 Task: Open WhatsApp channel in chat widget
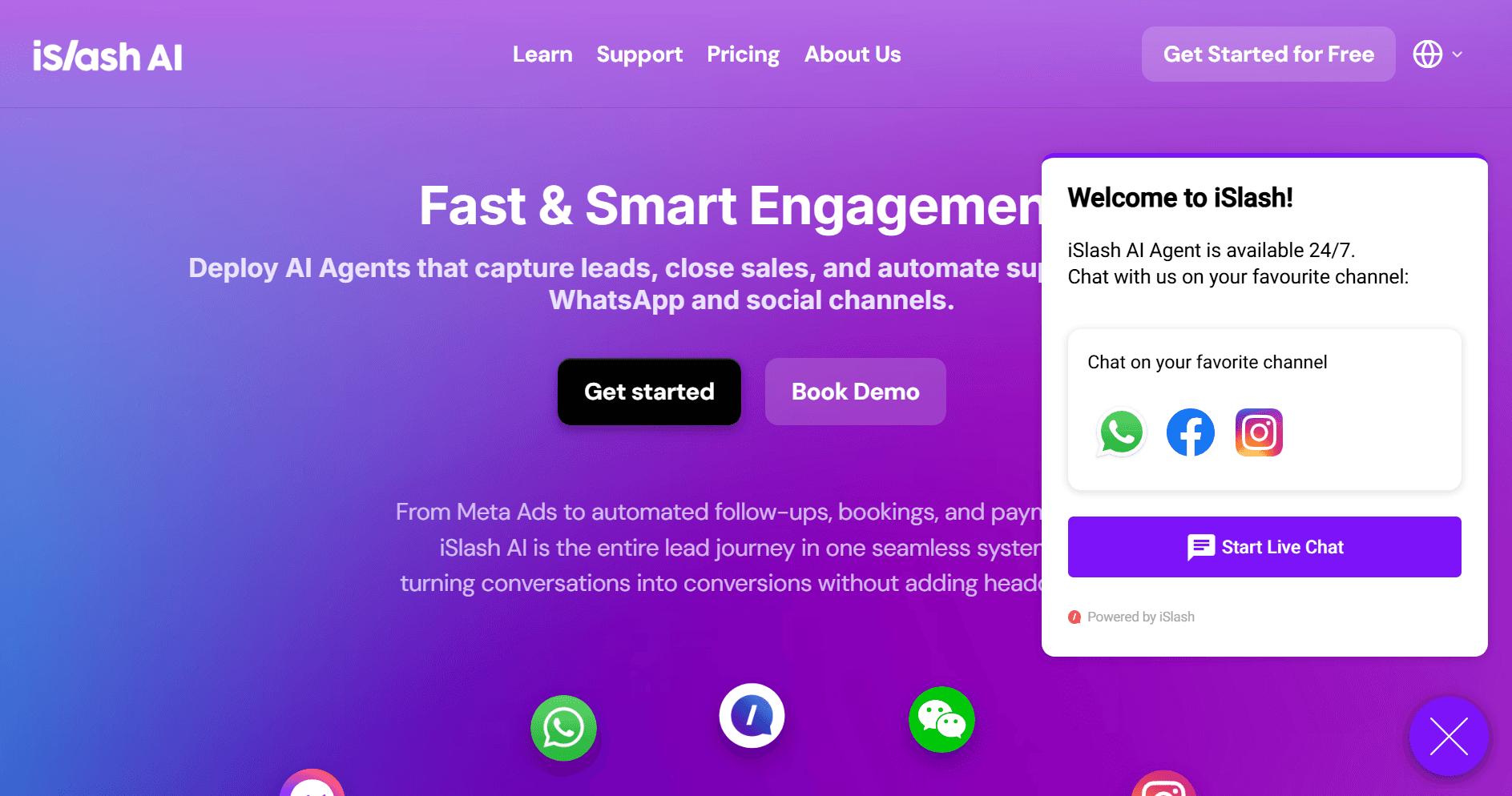[1122, 432]
